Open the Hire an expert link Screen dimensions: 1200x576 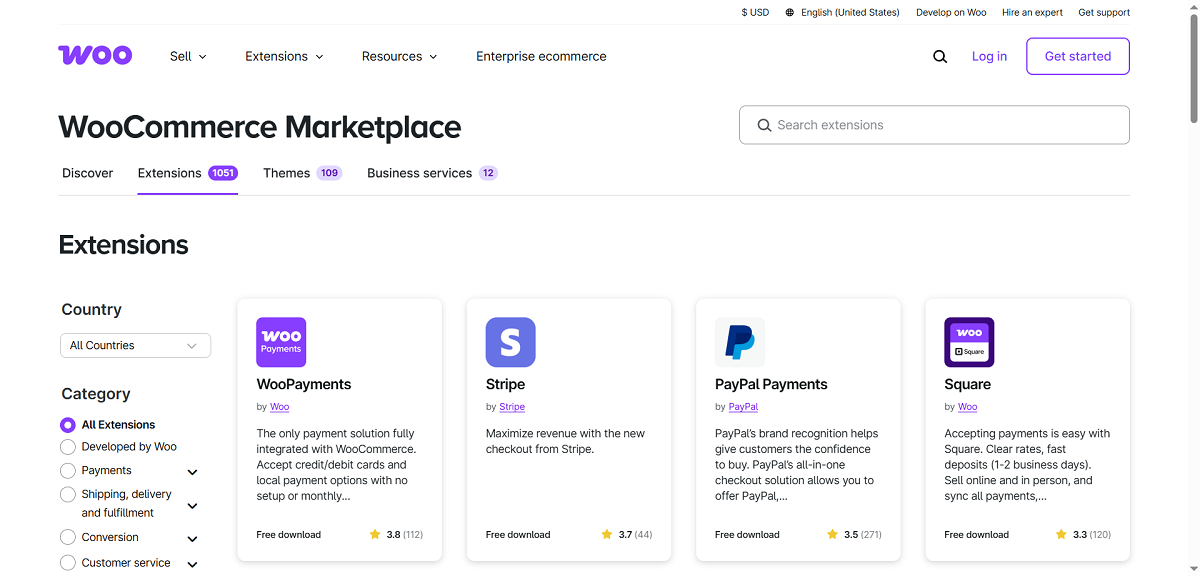[1032, 13]
